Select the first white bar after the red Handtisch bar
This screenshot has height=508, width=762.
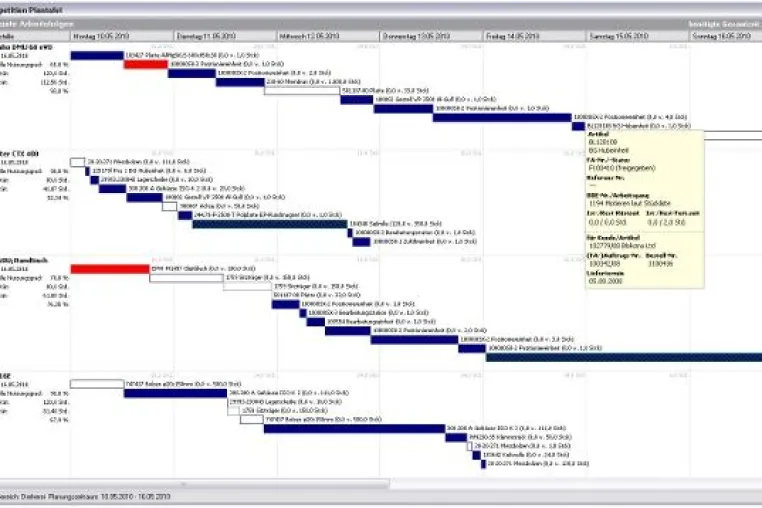tap(187, 278)
